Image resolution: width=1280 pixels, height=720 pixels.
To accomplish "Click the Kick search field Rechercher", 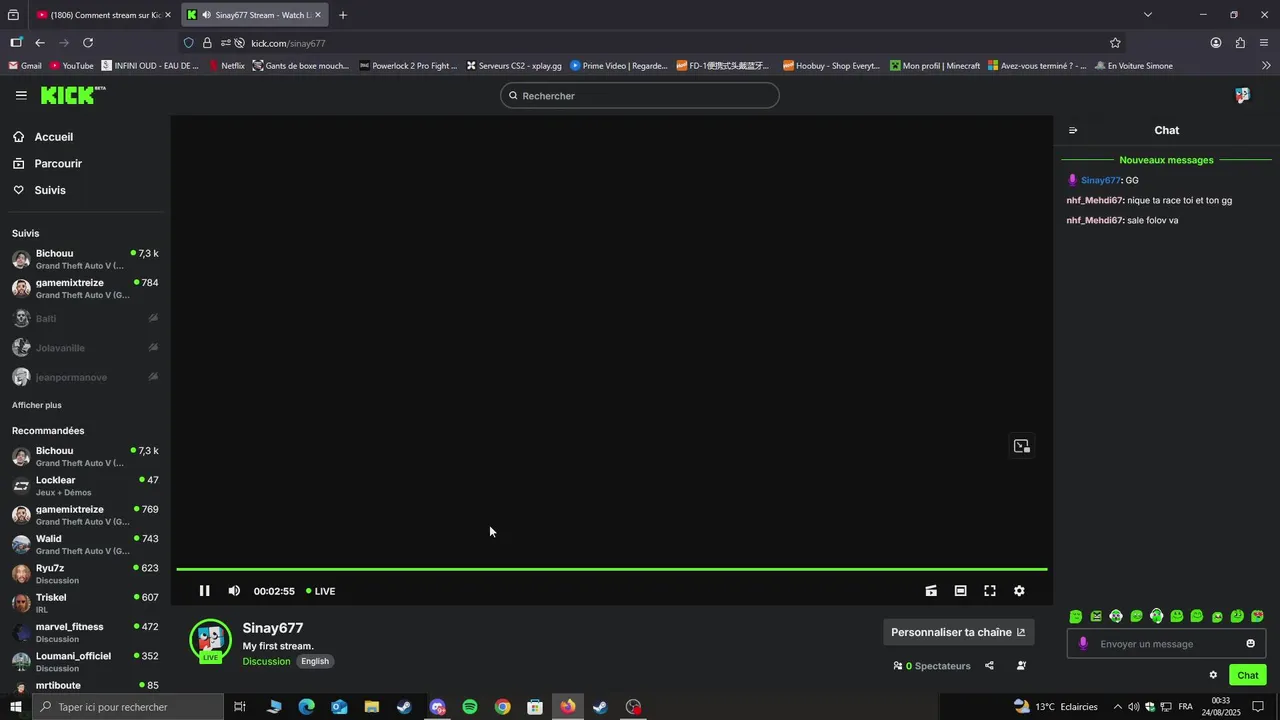I will [640, 96].
